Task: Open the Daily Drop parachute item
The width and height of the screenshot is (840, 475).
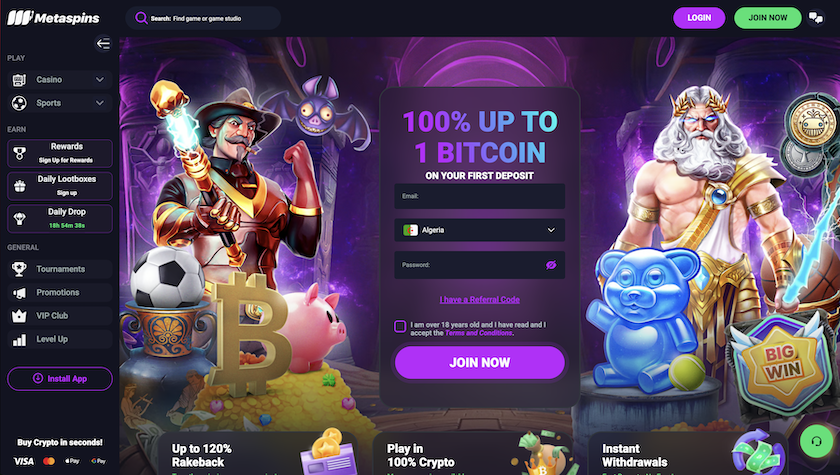Action: point(60,218)
